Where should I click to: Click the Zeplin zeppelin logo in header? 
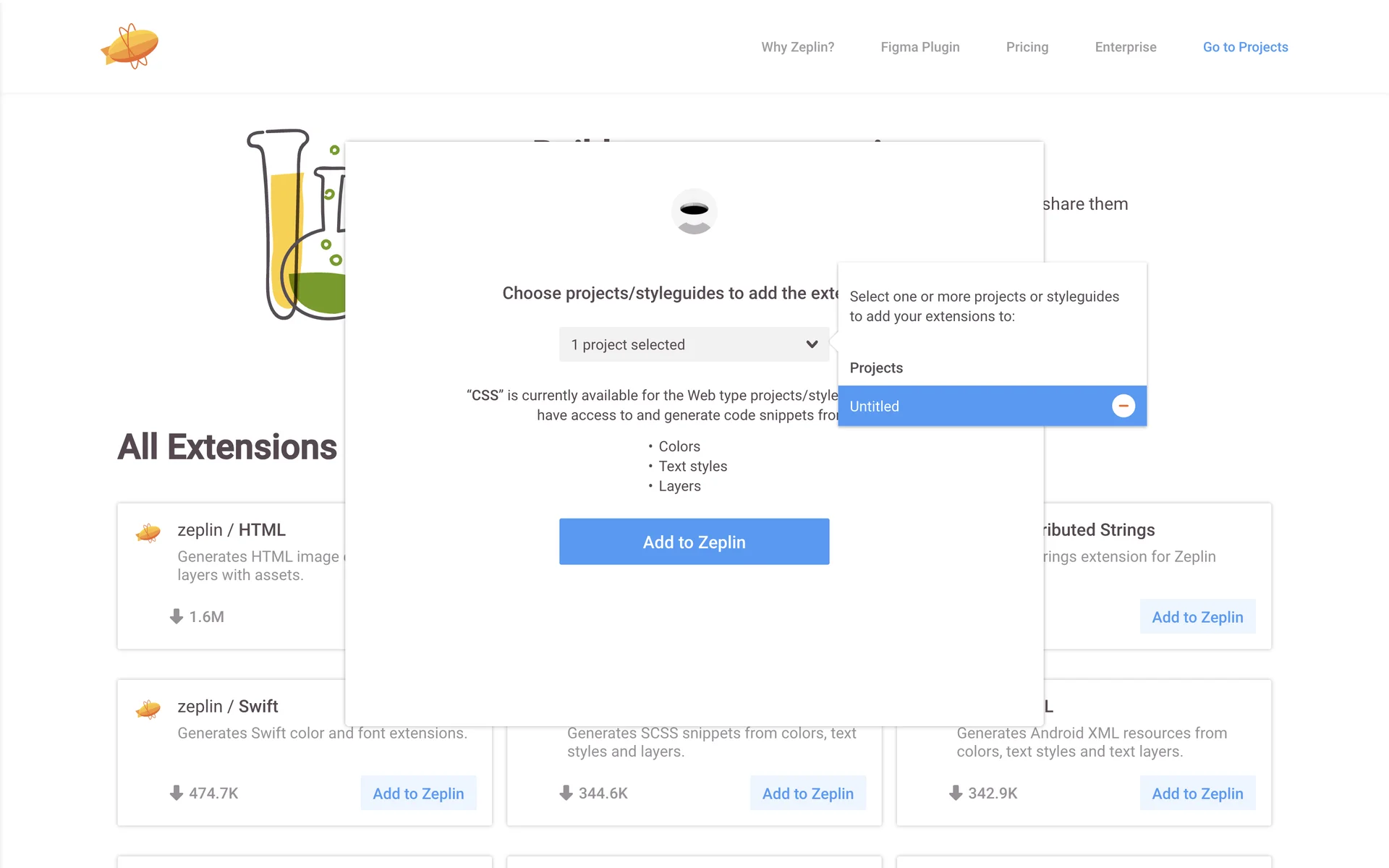coord(129,46)
